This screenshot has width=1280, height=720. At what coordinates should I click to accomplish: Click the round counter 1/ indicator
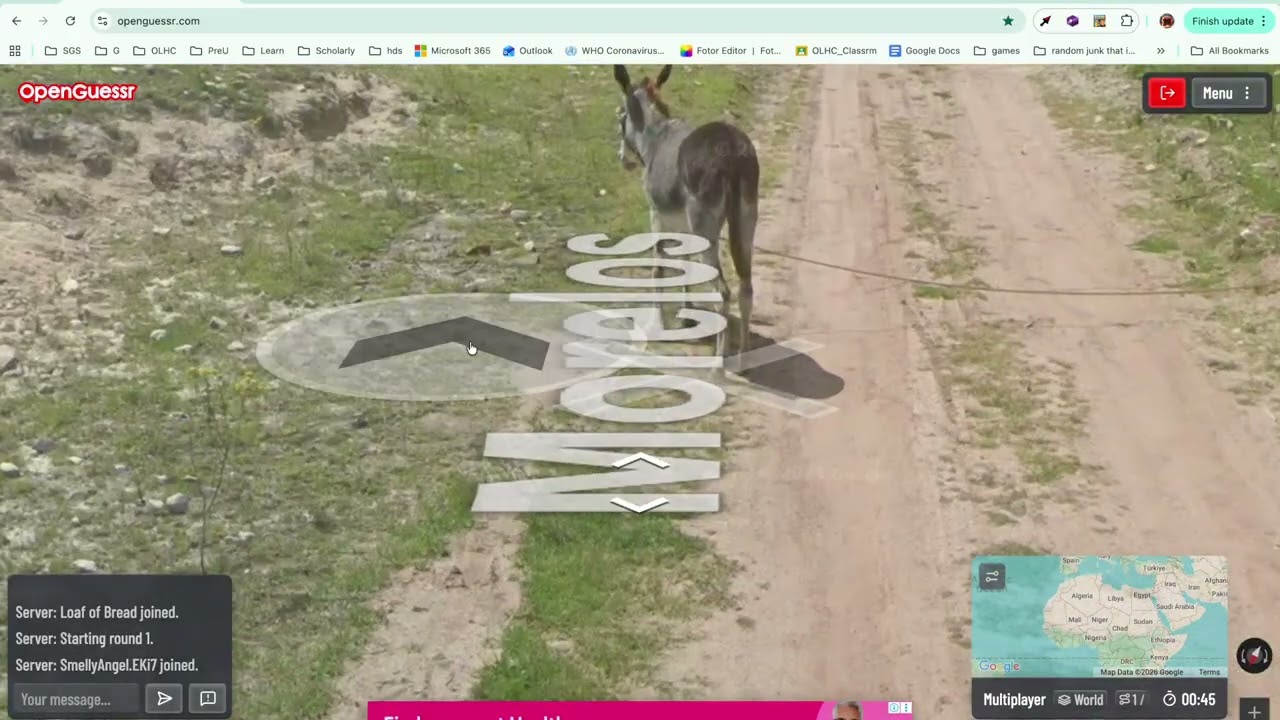tap(1131, 700)
